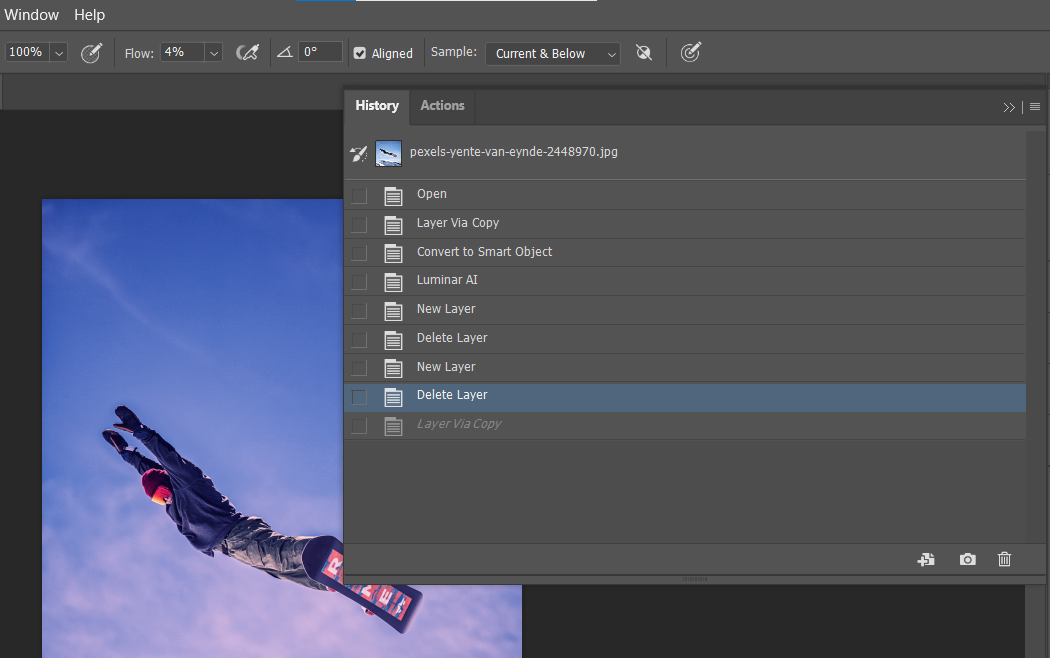Open the Sample dropdown showing Current & Below

[552, 54]
